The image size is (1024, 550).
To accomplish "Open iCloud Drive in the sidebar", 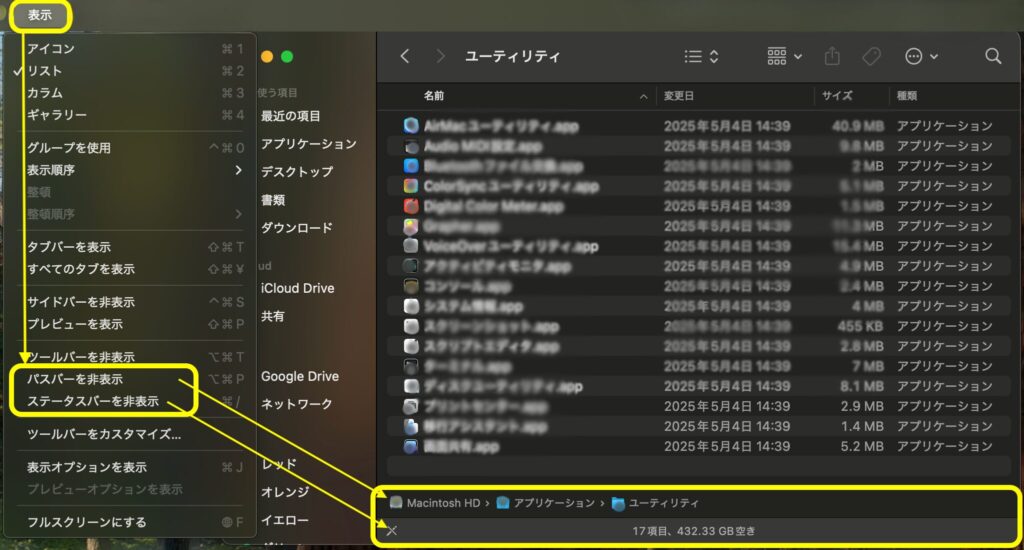I will tap(297, 288).
